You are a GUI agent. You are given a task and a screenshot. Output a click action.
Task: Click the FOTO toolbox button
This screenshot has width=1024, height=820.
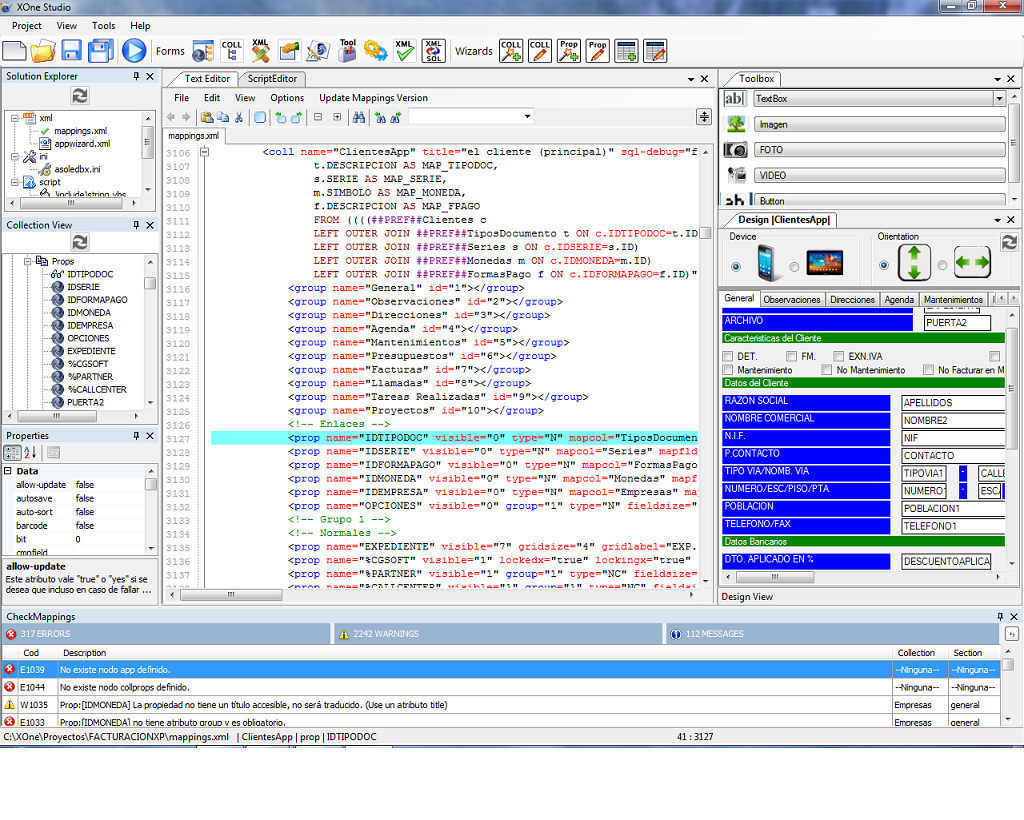point(880,150)
